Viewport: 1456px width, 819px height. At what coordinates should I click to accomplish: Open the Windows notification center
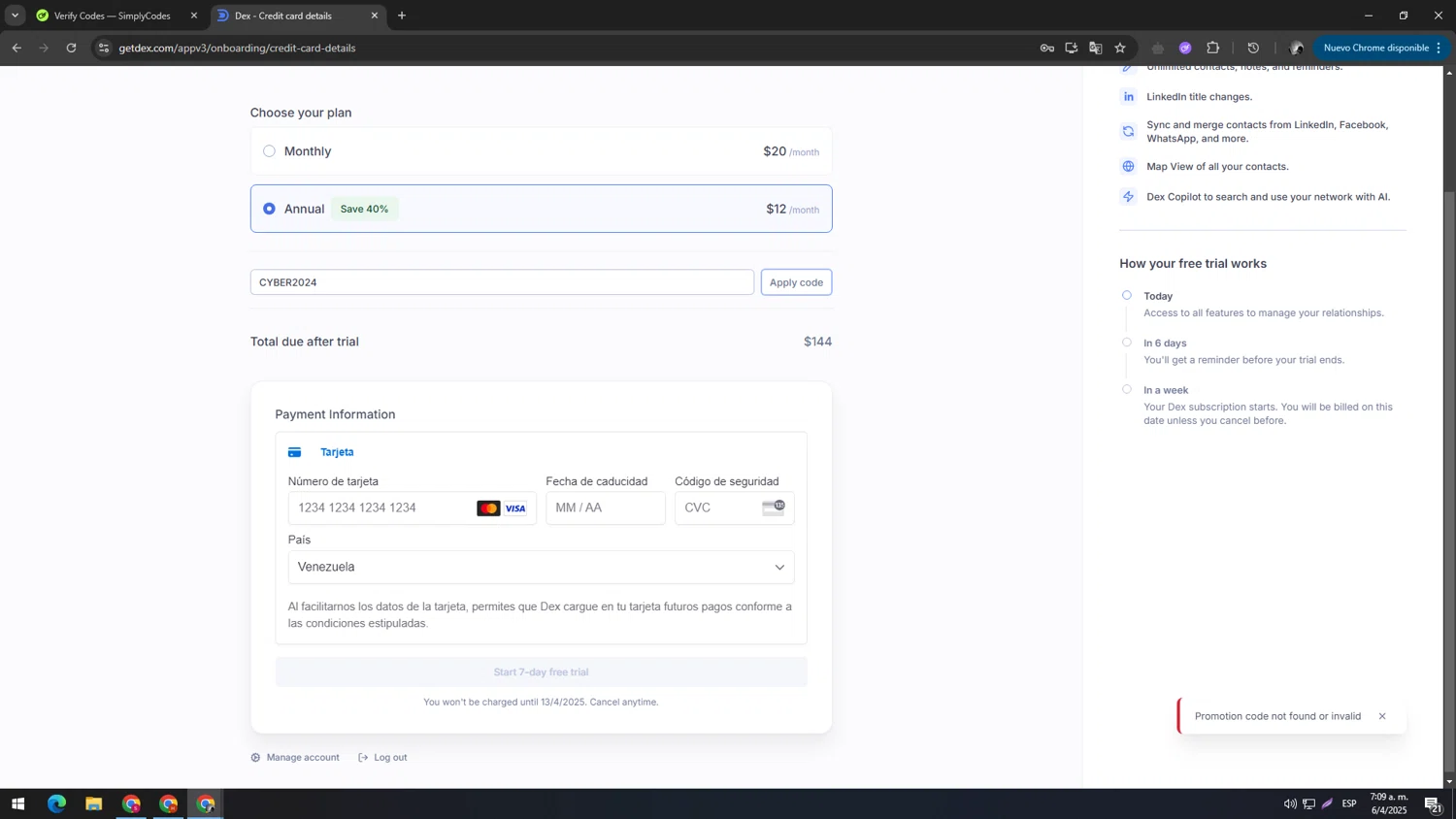(1433, 803)
